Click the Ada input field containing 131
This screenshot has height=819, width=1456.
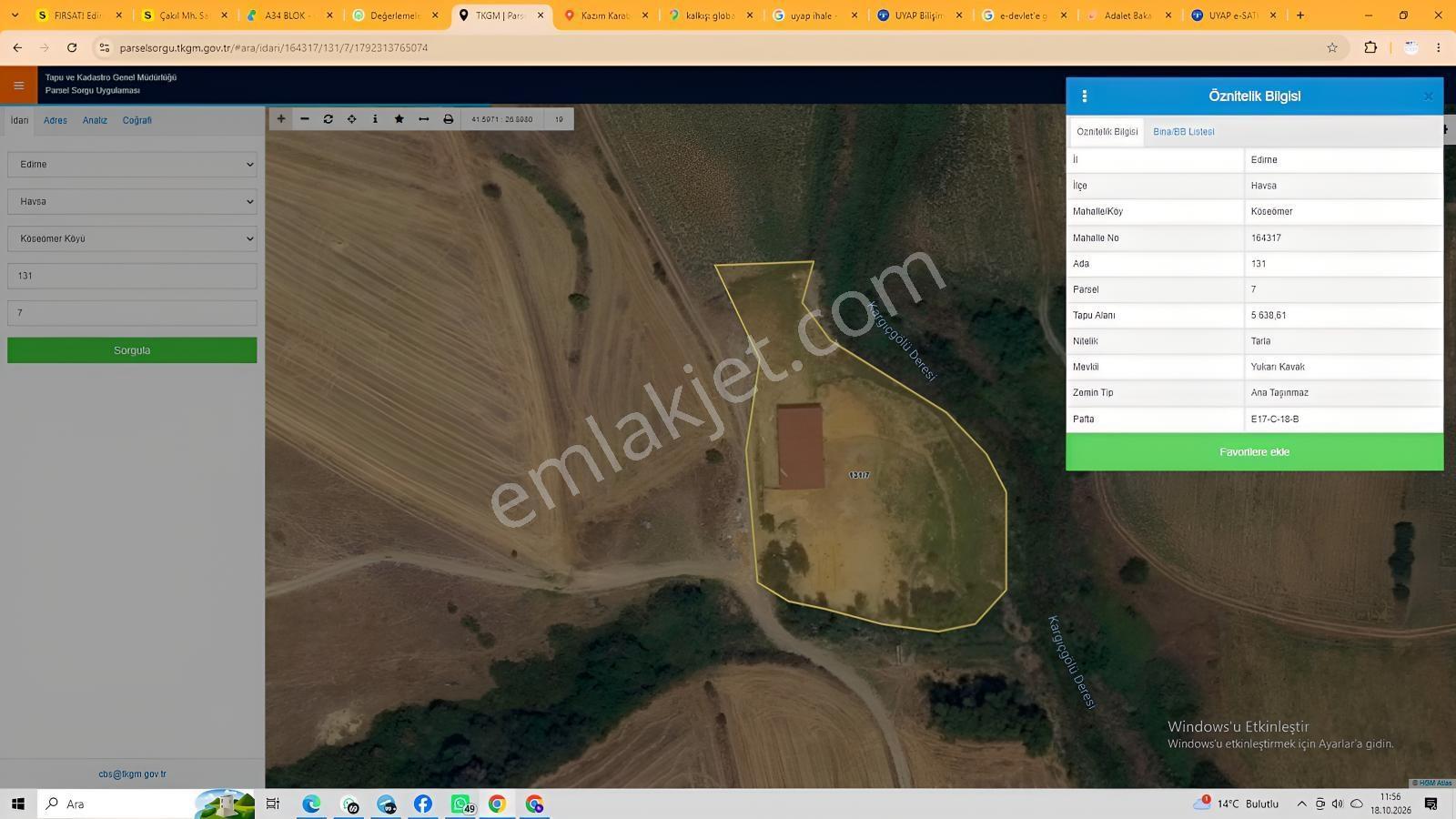[132, 276]
